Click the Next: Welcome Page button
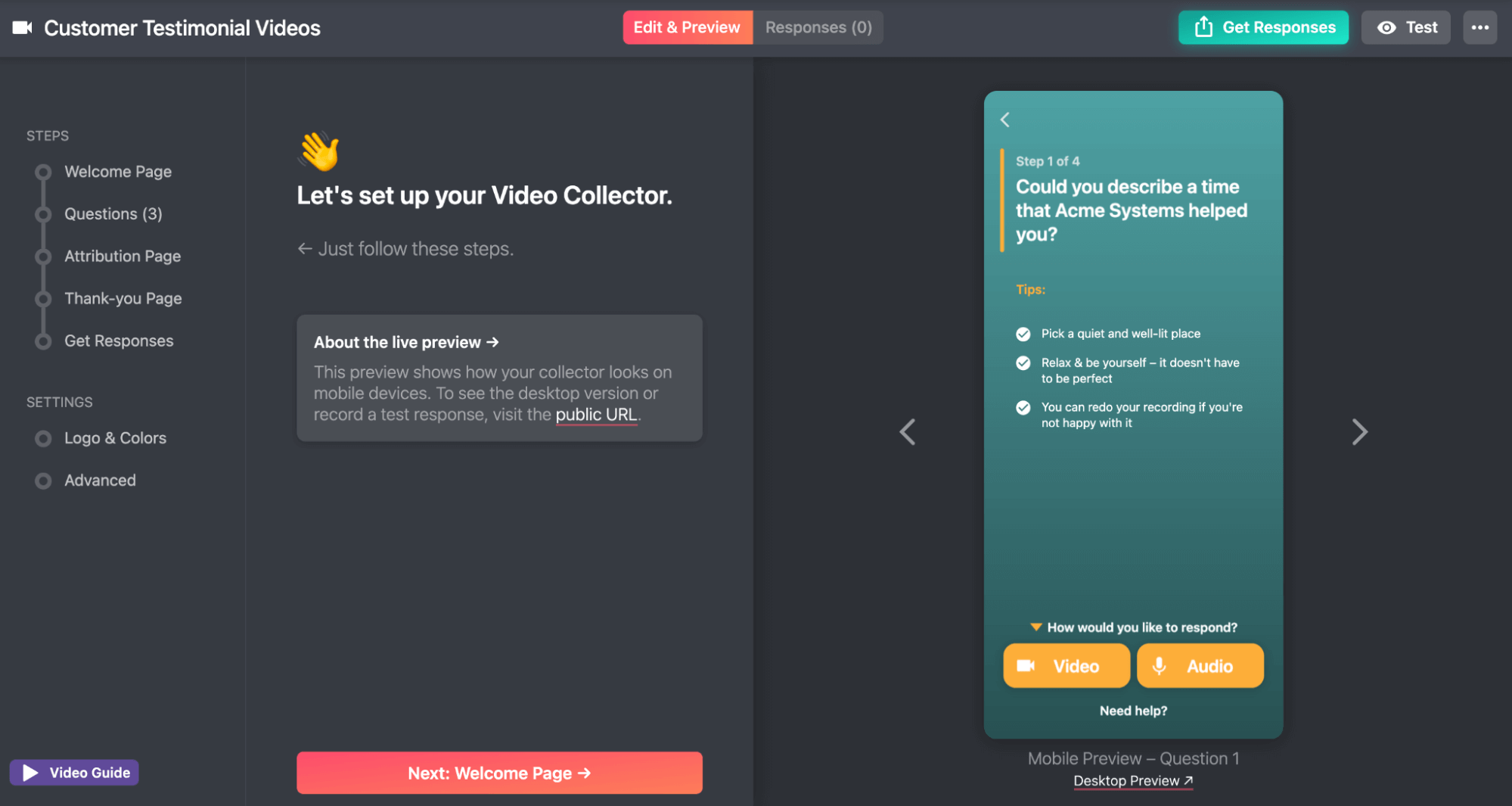Screen dimensions: 1512x806 498,773
